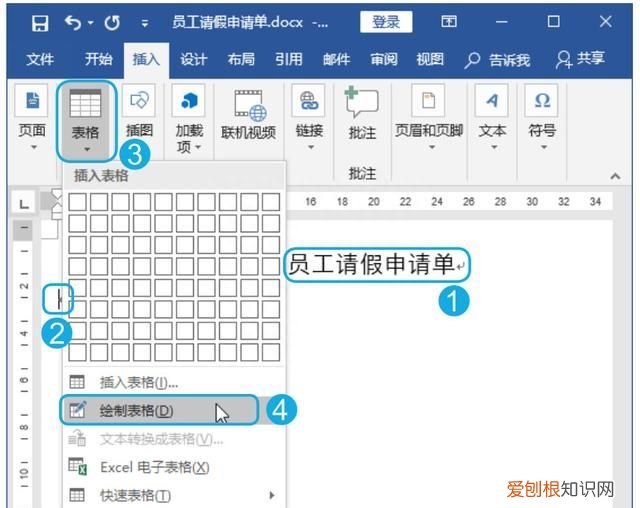The image size is (640, 508).
Task: Click the 员工请假申请单 heading text
Action: 371,264
